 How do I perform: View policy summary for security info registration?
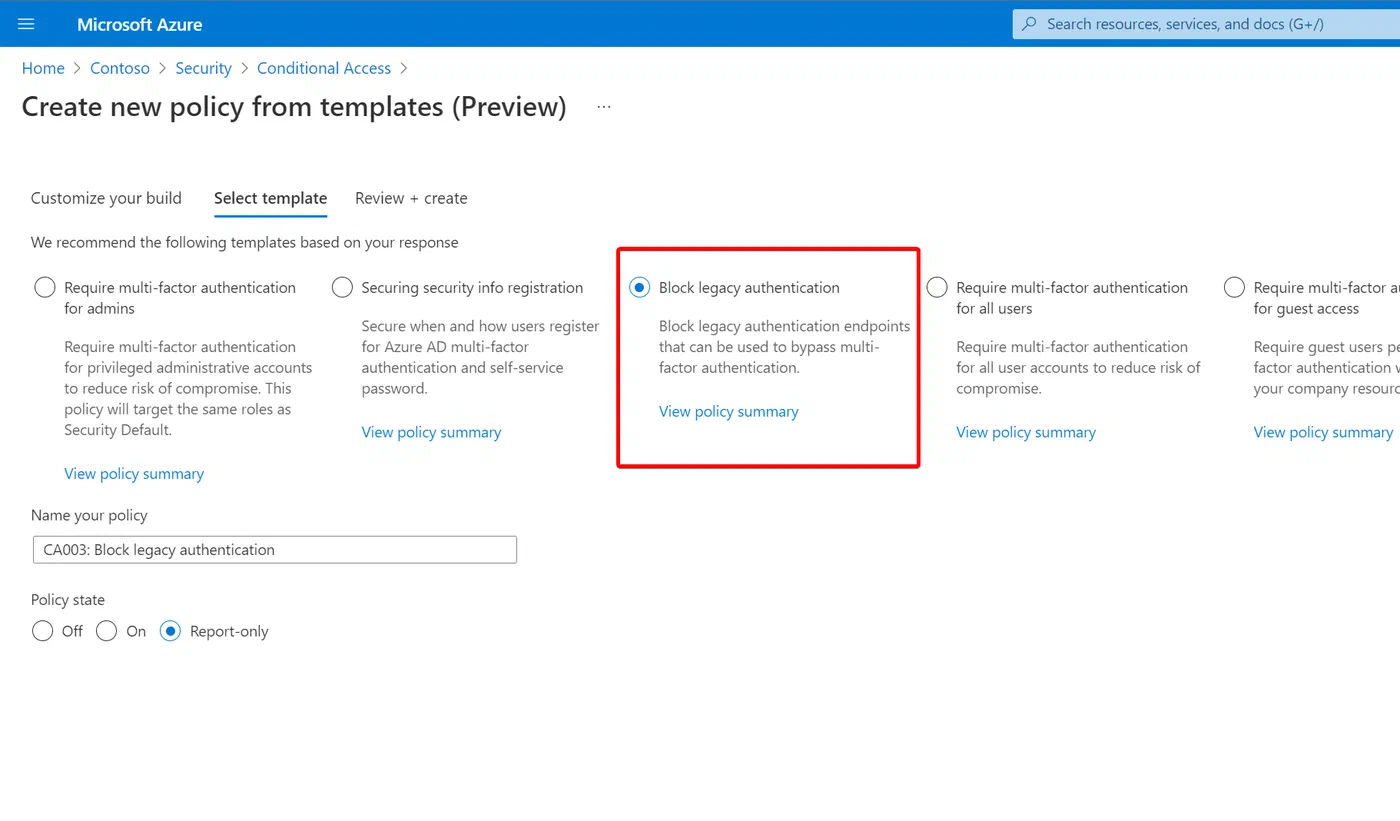point(431,432)
